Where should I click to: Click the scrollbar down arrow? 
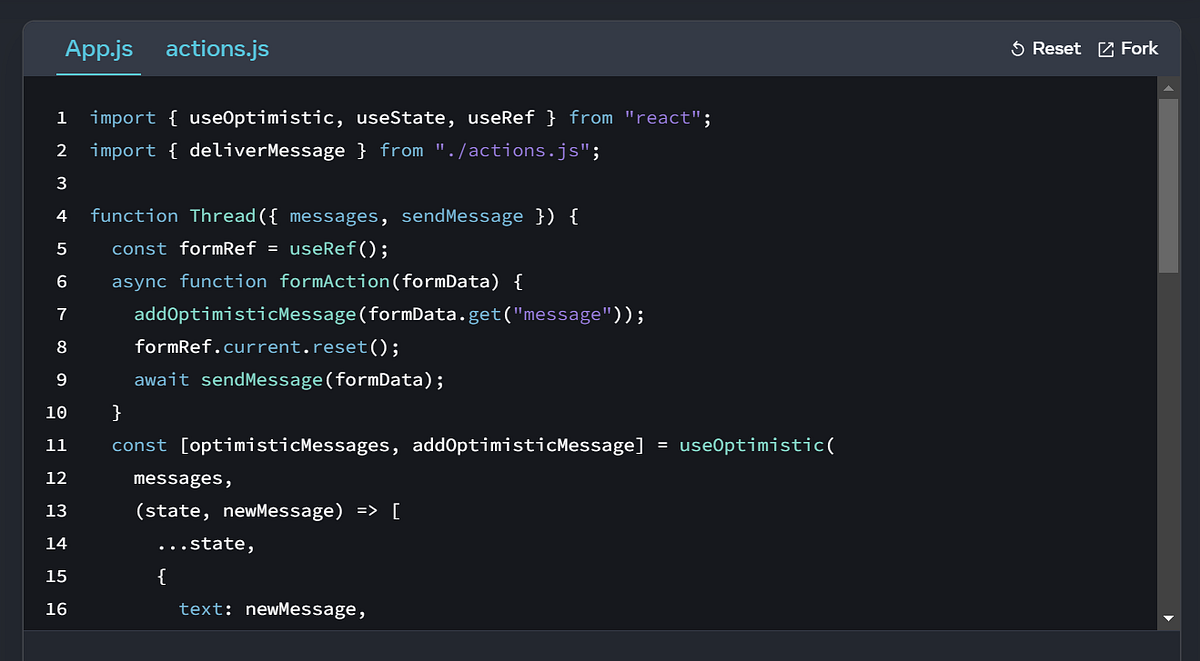click(1167, 617)
